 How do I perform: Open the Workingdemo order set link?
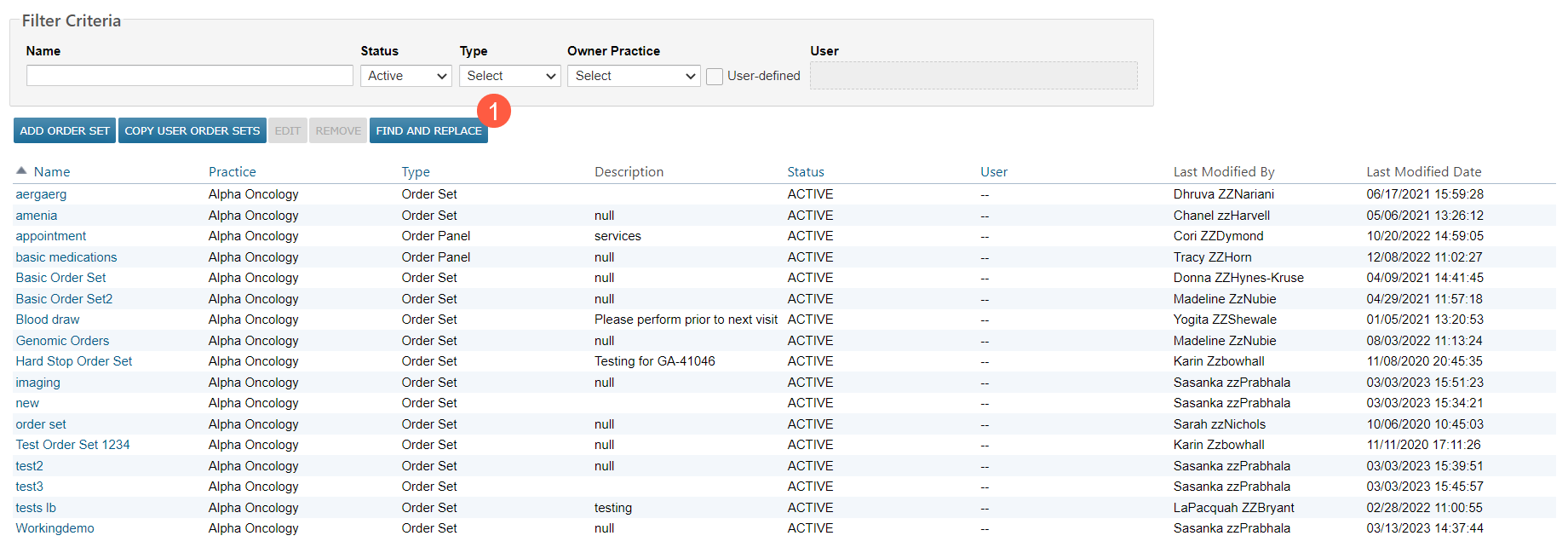[55, 528]
